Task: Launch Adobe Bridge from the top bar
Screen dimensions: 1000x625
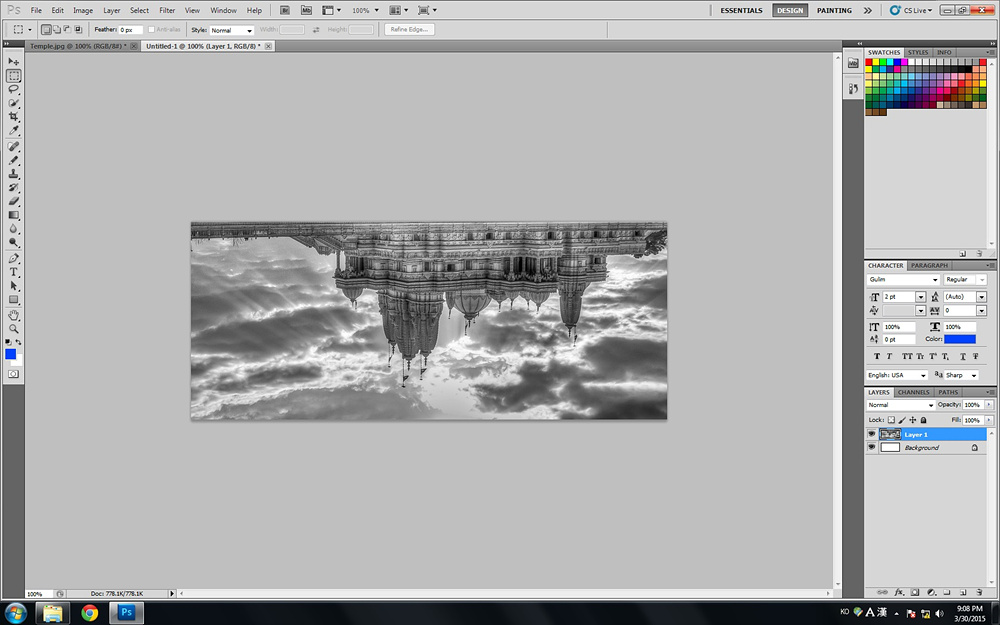Action: 285,10
